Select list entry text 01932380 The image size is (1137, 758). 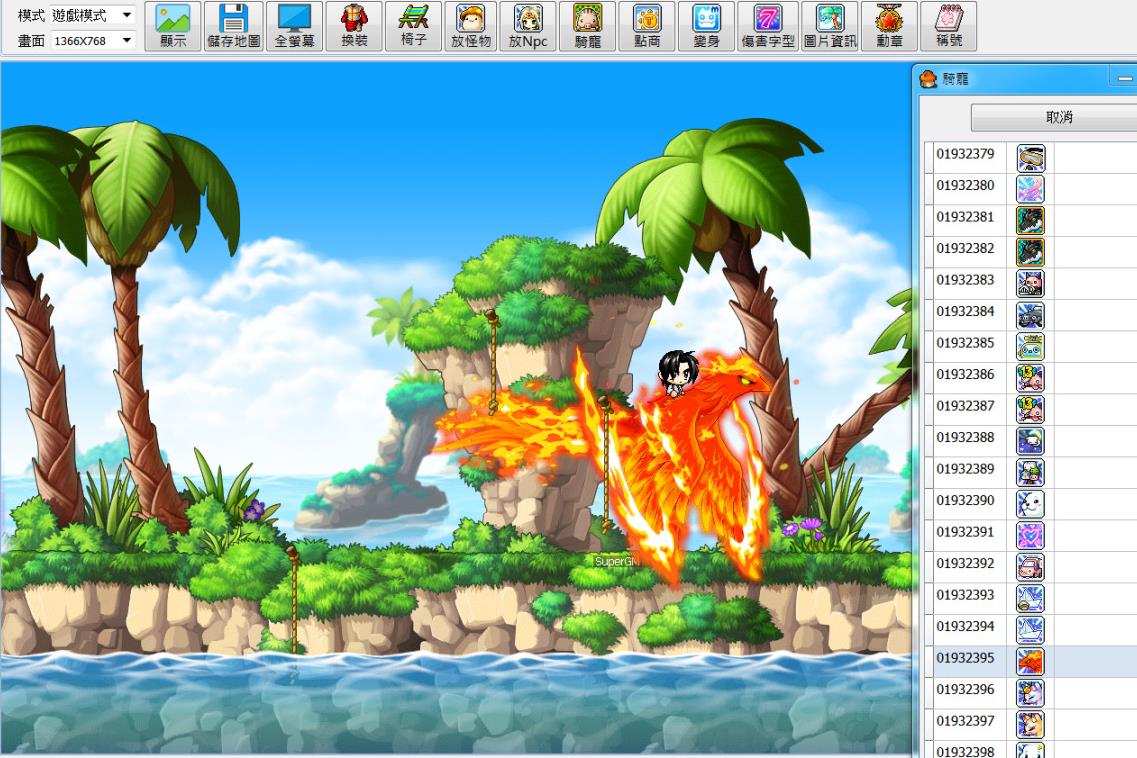965,185
